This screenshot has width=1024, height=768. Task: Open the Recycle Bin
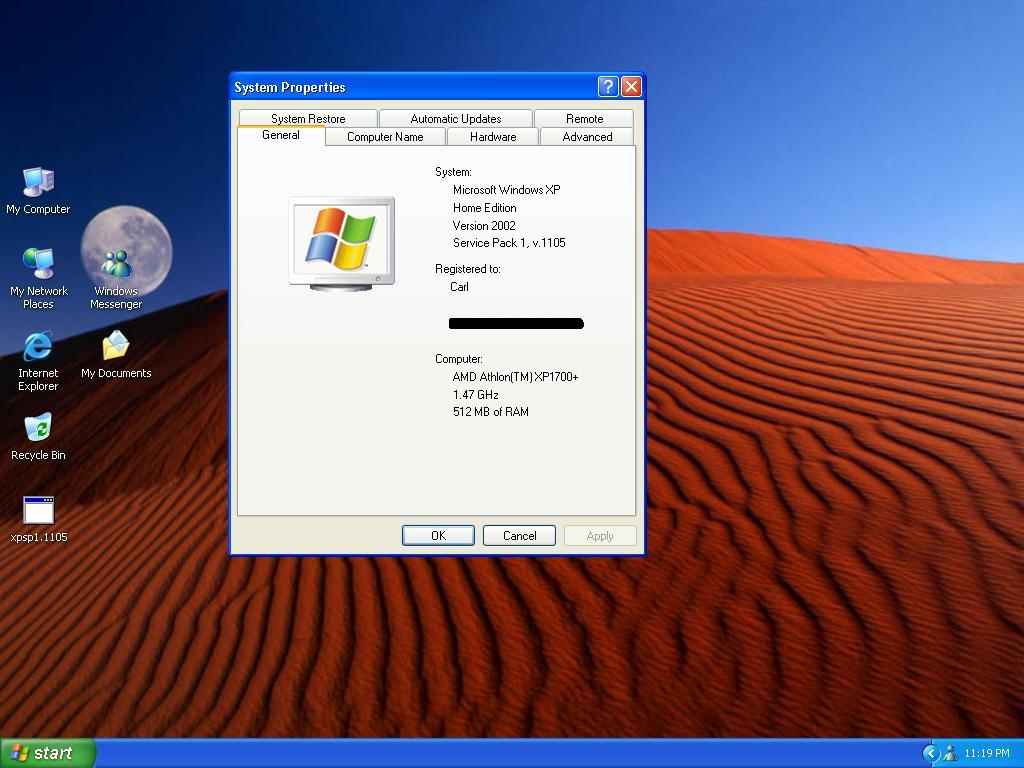coord(38,436)
